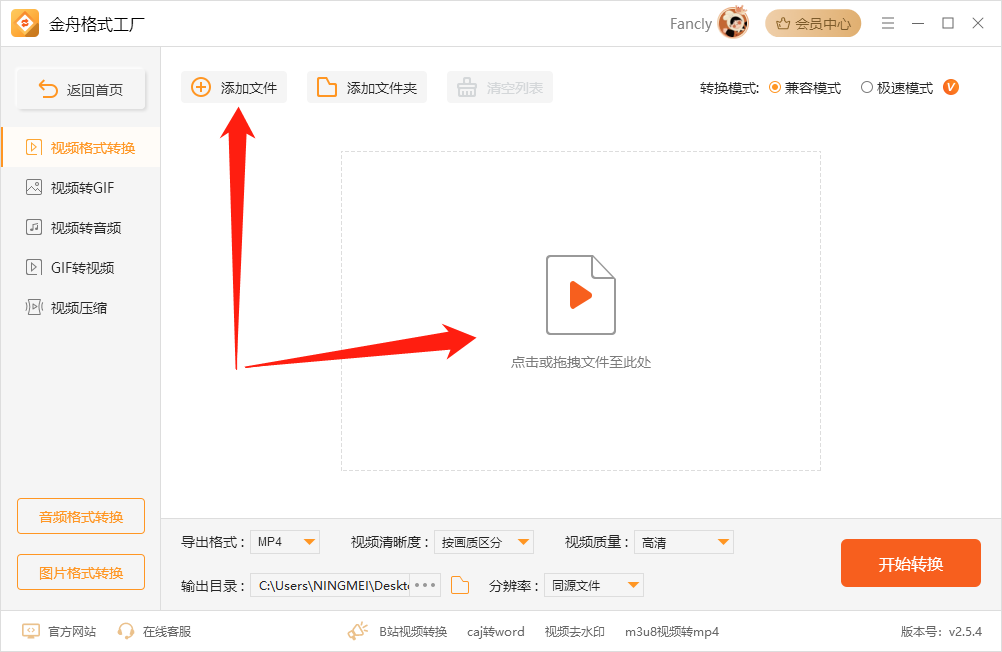Click the video file play icon in drop area

tap(580, 295)
